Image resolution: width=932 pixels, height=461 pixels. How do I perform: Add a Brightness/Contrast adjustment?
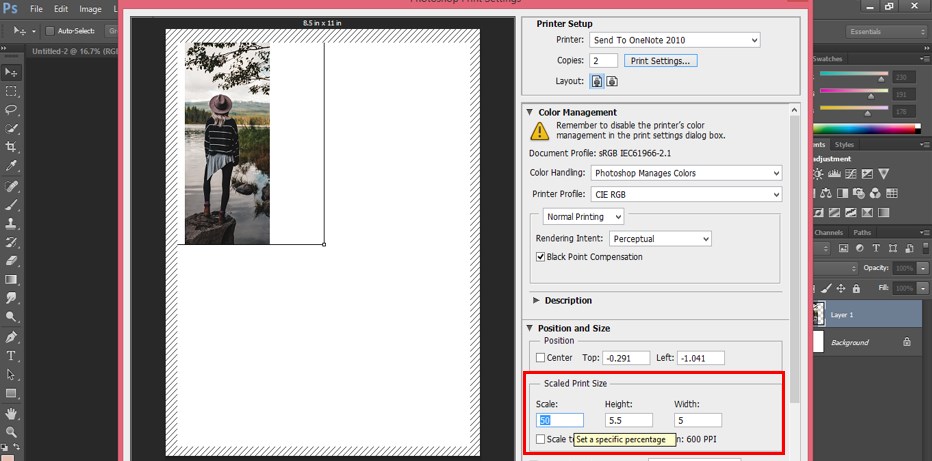click(818, 174)
